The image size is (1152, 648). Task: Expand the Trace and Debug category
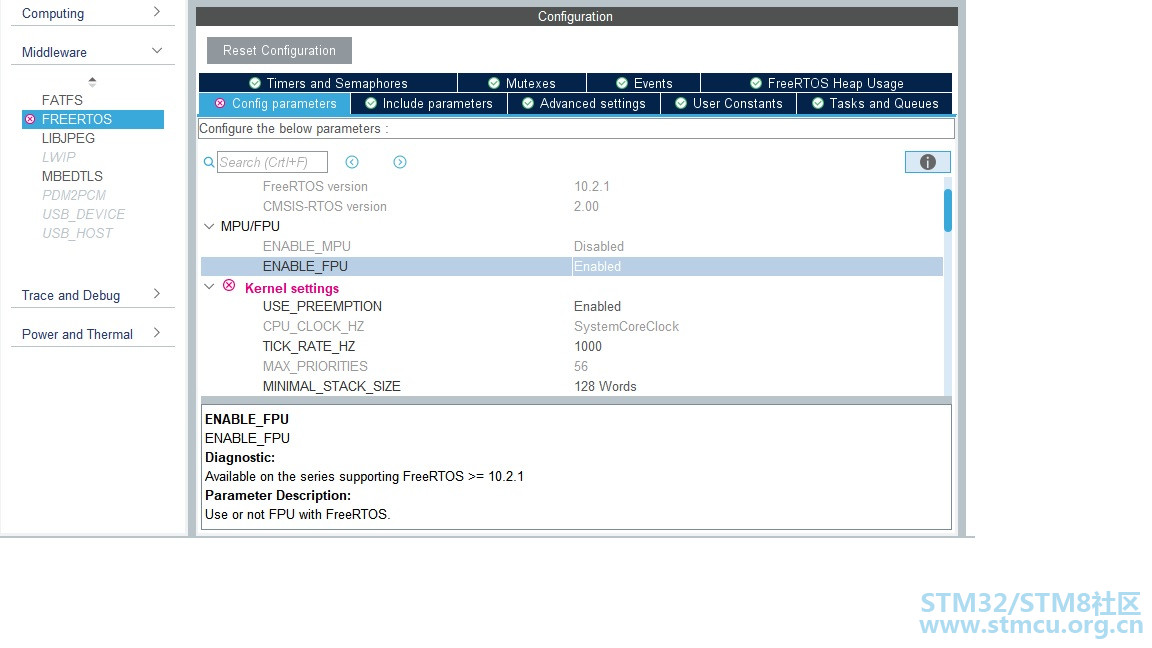pos(156,294)
